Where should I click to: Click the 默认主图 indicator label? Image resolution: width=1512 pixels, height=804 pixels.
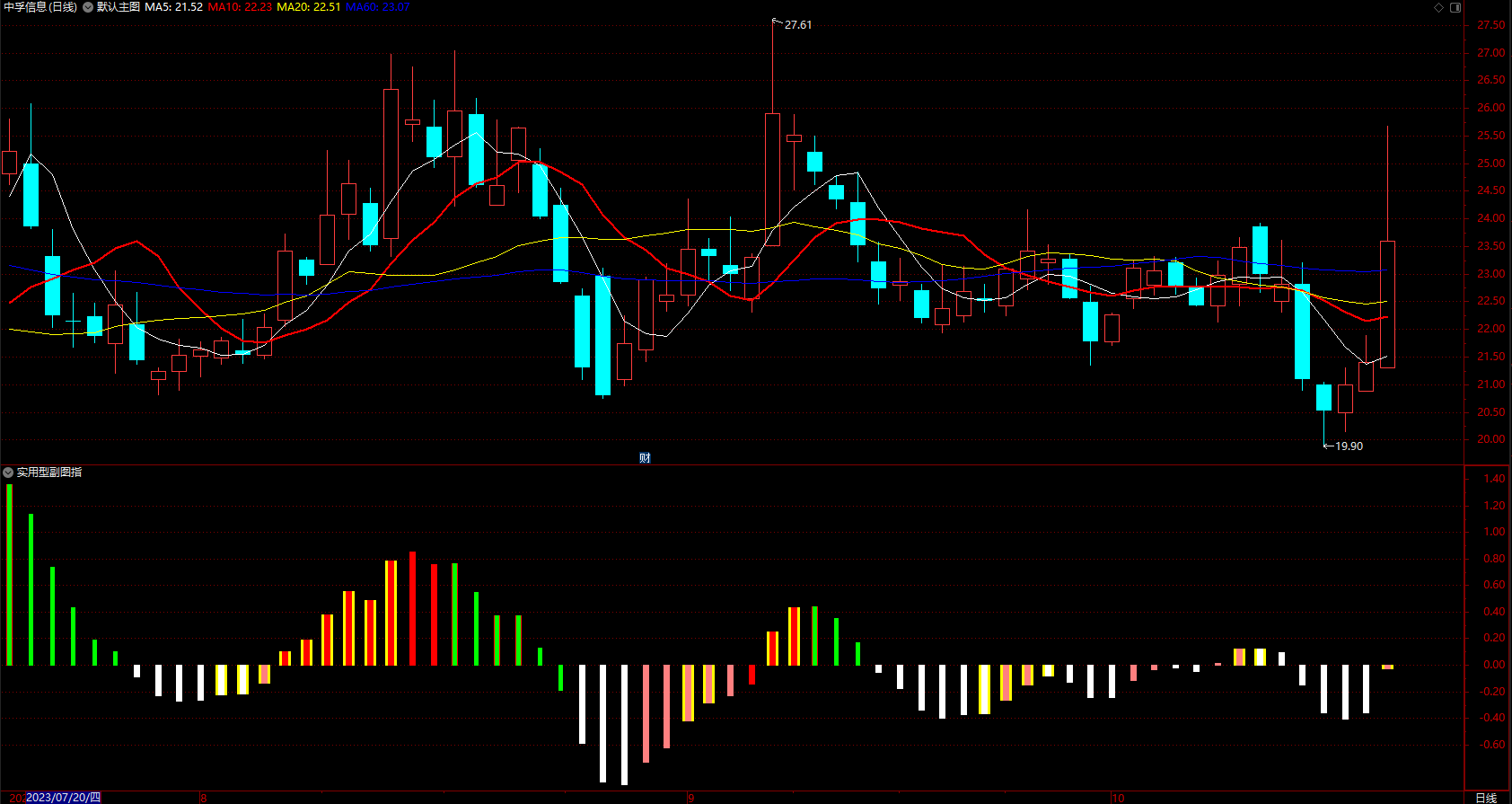pyautogui.click(x=119, y=7)
